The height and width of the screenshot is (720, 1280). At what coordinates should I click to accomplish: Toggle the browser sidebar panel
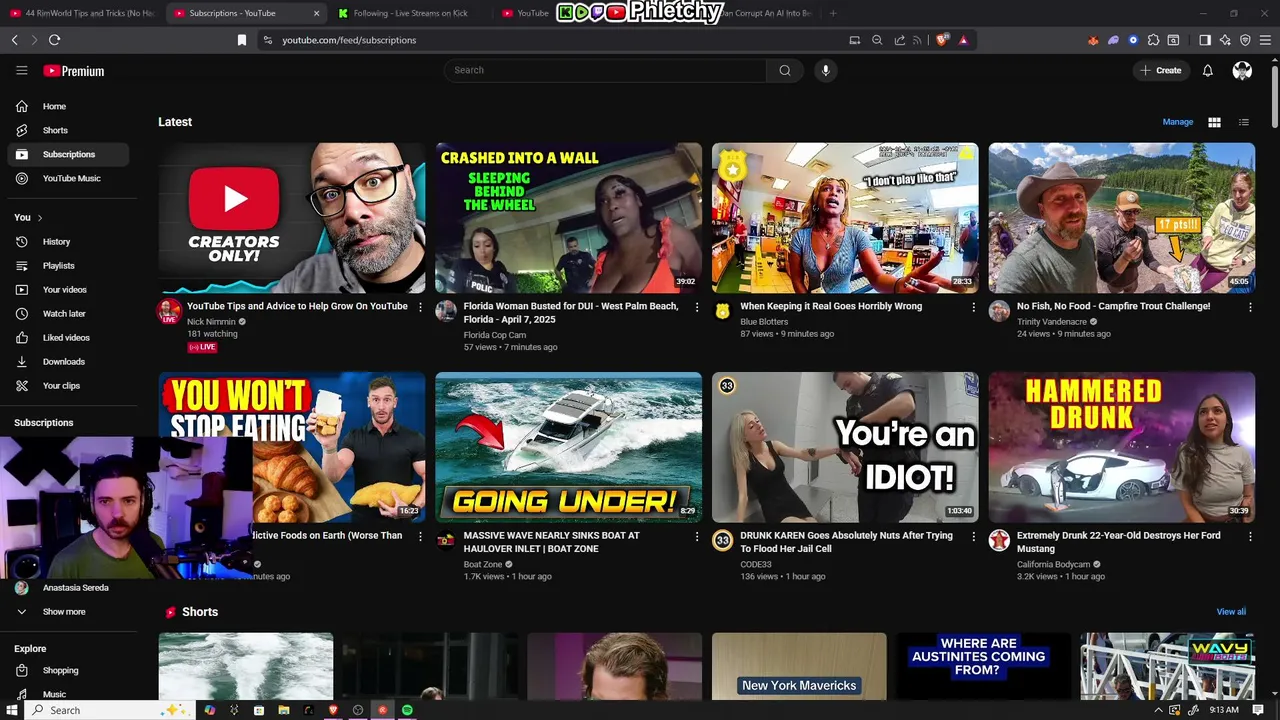tap(1205, 40)
